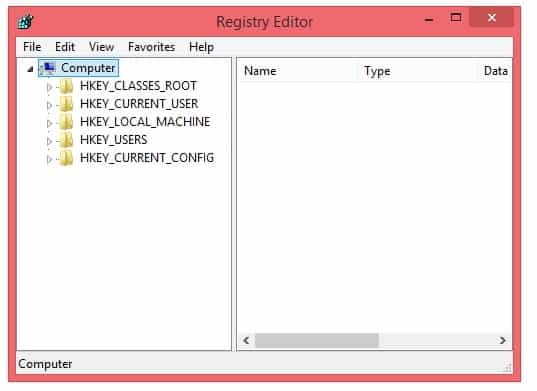Select the Computer tree label

coord(88,68)
